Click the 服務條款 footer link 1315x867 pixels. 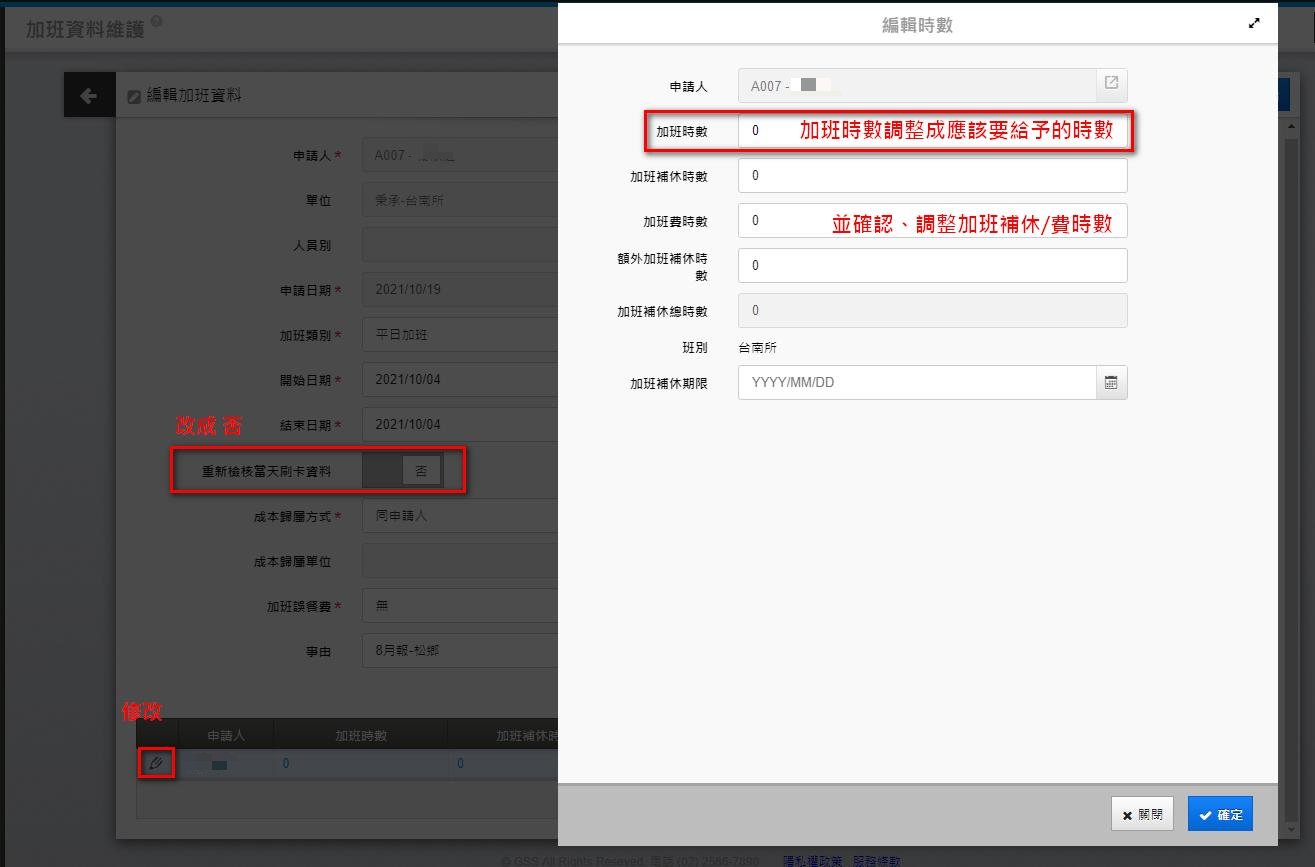[877, 860]
